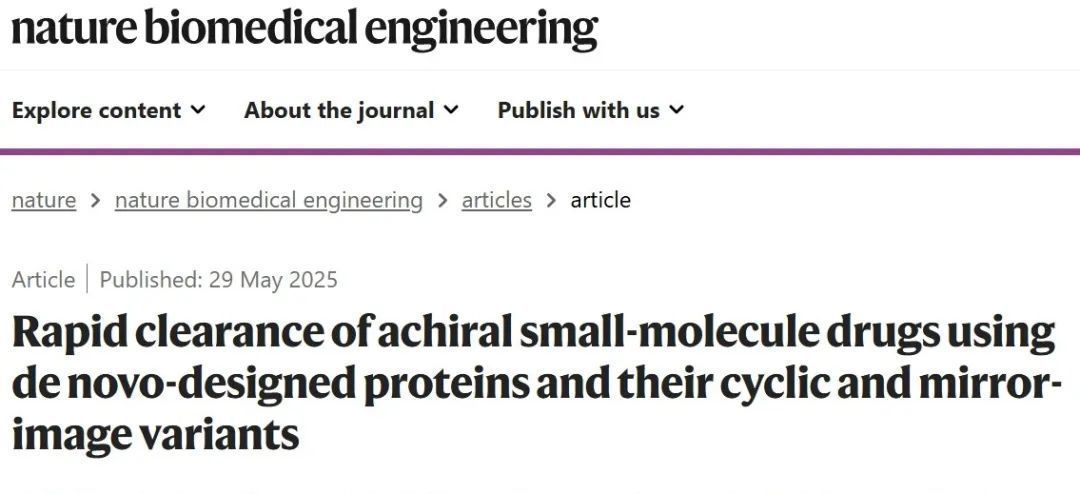Screen dimensions: 1080x494
Task: Click the Published: 29 May 2025 date
Action: [x=218, y=280]
